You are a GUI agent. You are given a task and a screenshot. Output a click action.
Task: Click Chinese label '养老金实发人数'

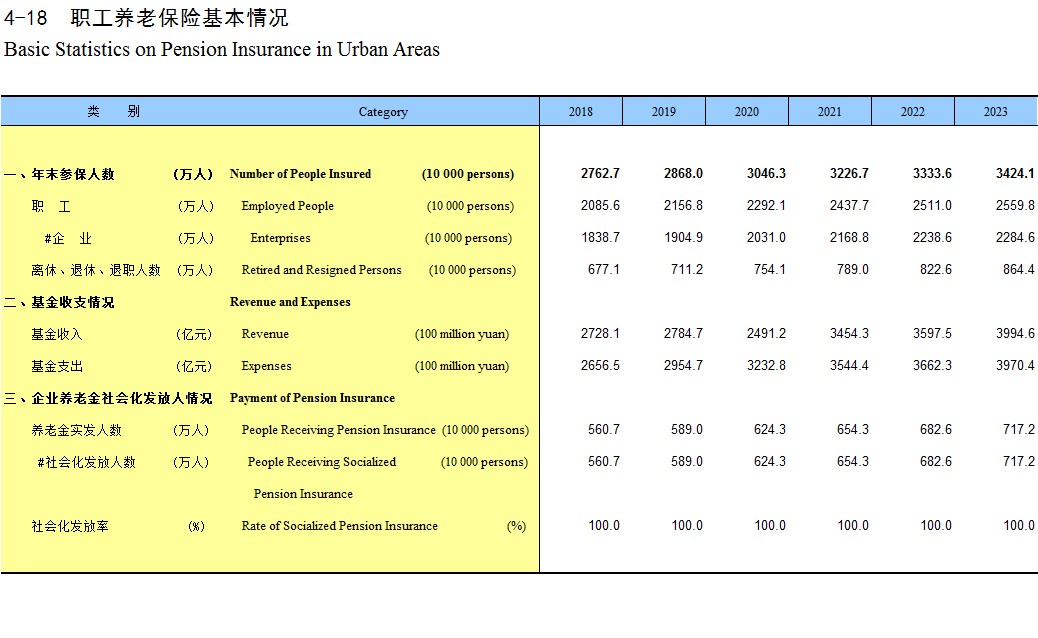(77, 430)
